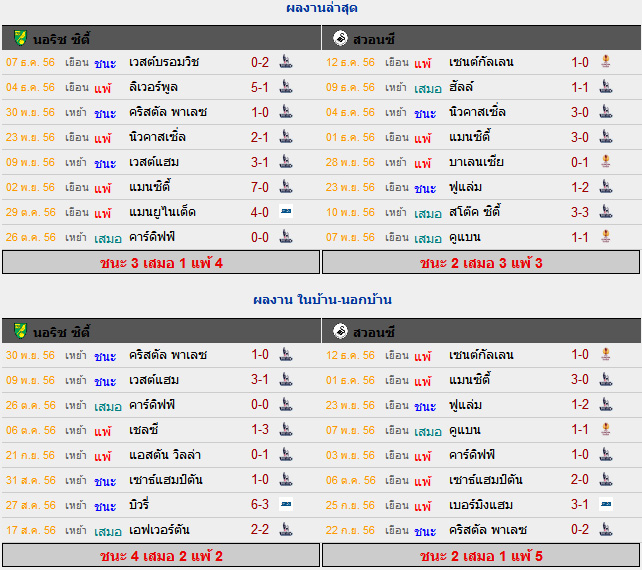Click league icon in นิวคาสเซิ่ล 2-1 row

point(286,136)
